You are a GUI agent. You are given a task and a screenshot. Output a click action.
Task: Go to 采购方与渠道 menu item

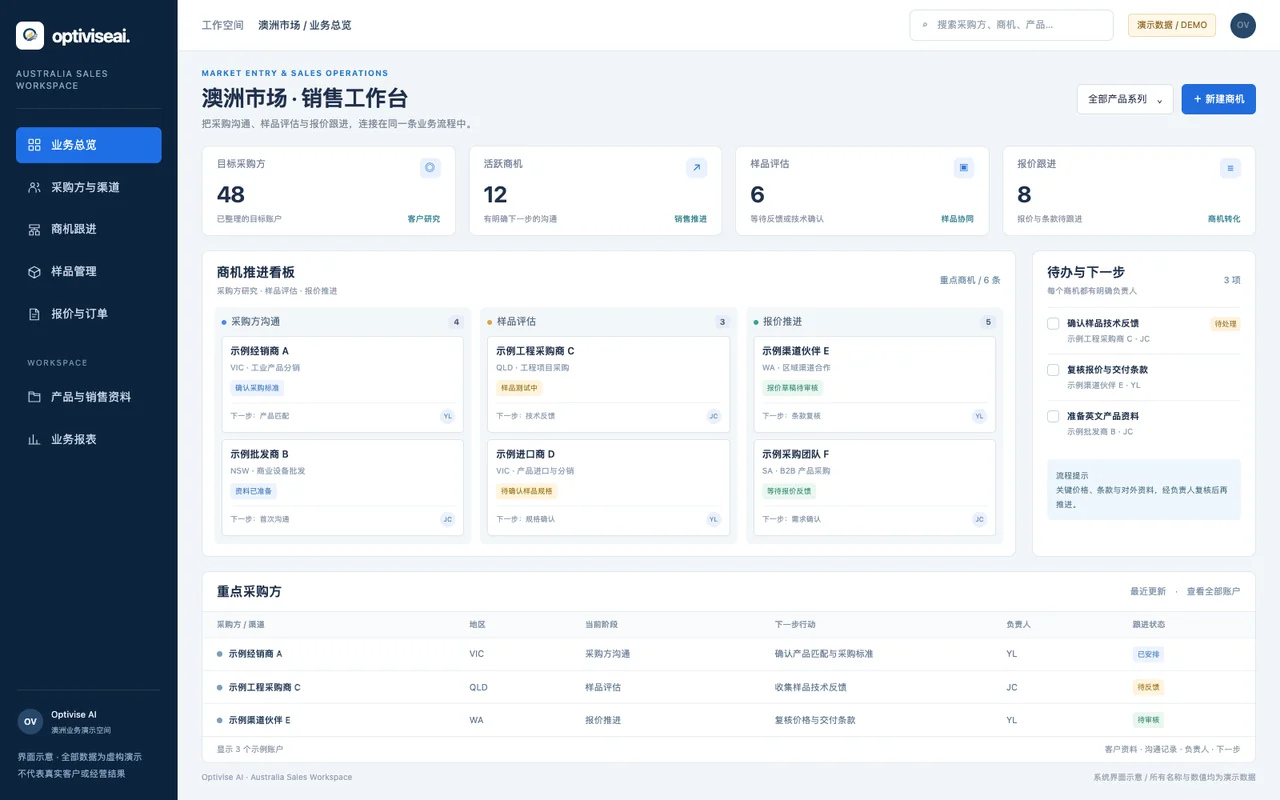[x=88, y=187]
